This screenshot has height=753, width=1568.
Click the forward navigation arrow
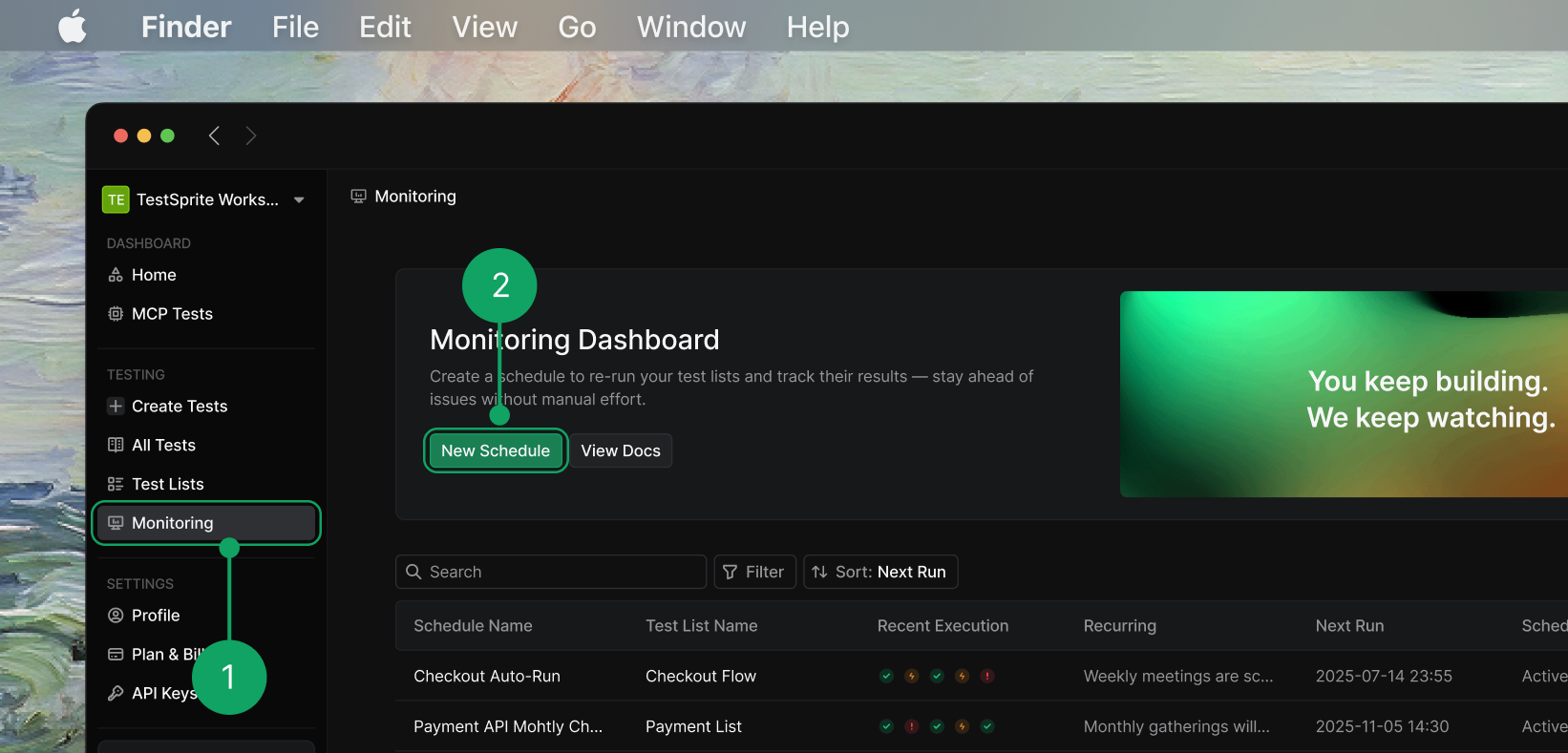pos(251,136)
